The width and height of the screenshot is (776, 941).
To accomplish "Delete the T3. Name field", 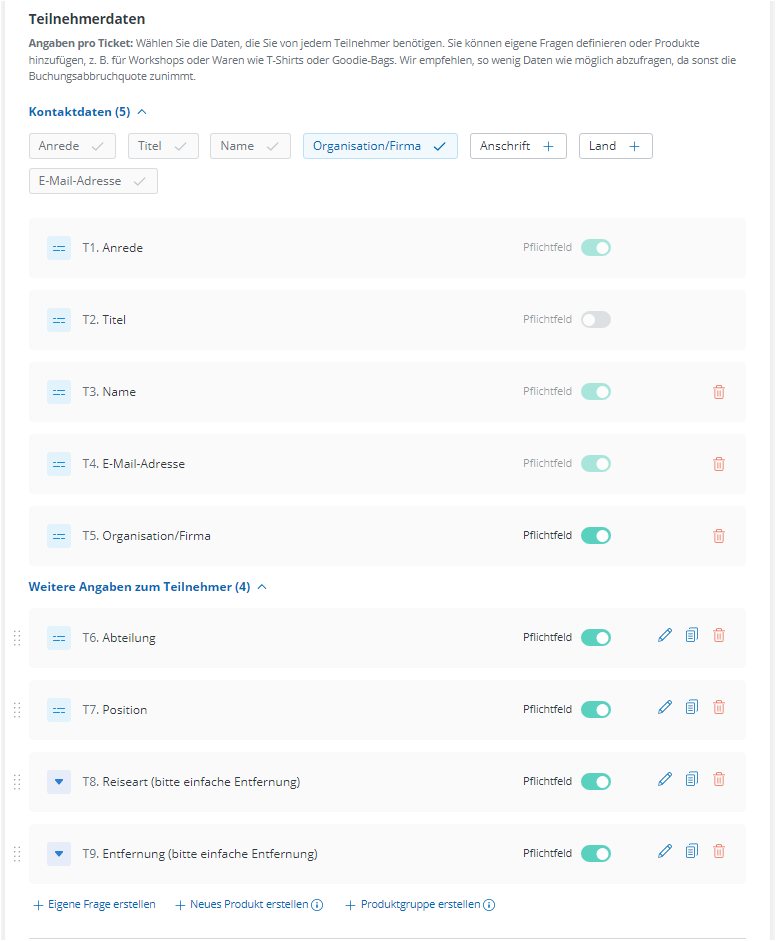I will (x=718, y=392).
